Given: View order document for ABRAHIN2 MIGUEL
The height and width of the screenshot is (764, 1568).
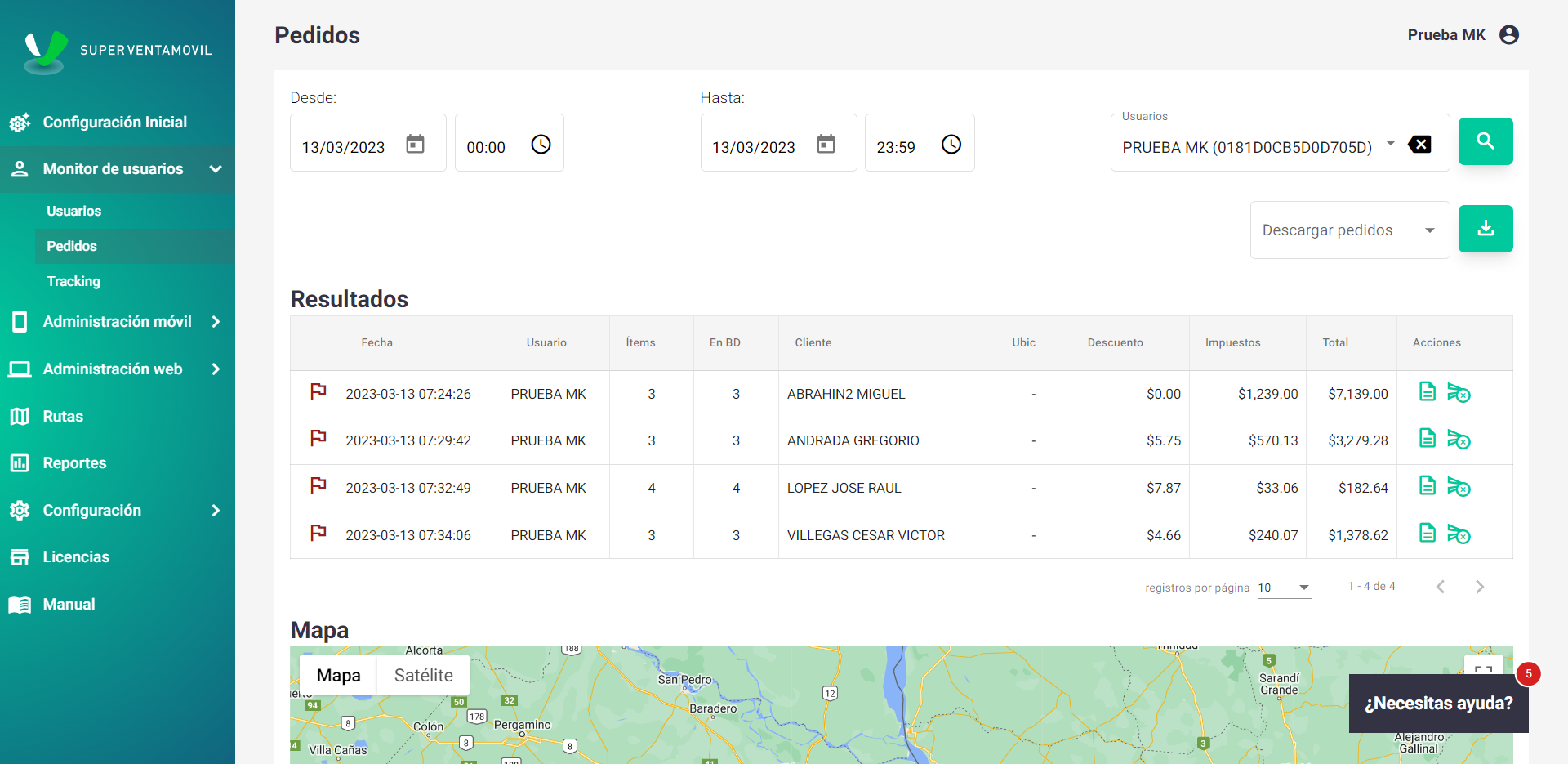Looking at the screenshot, I should point(1427,391).
